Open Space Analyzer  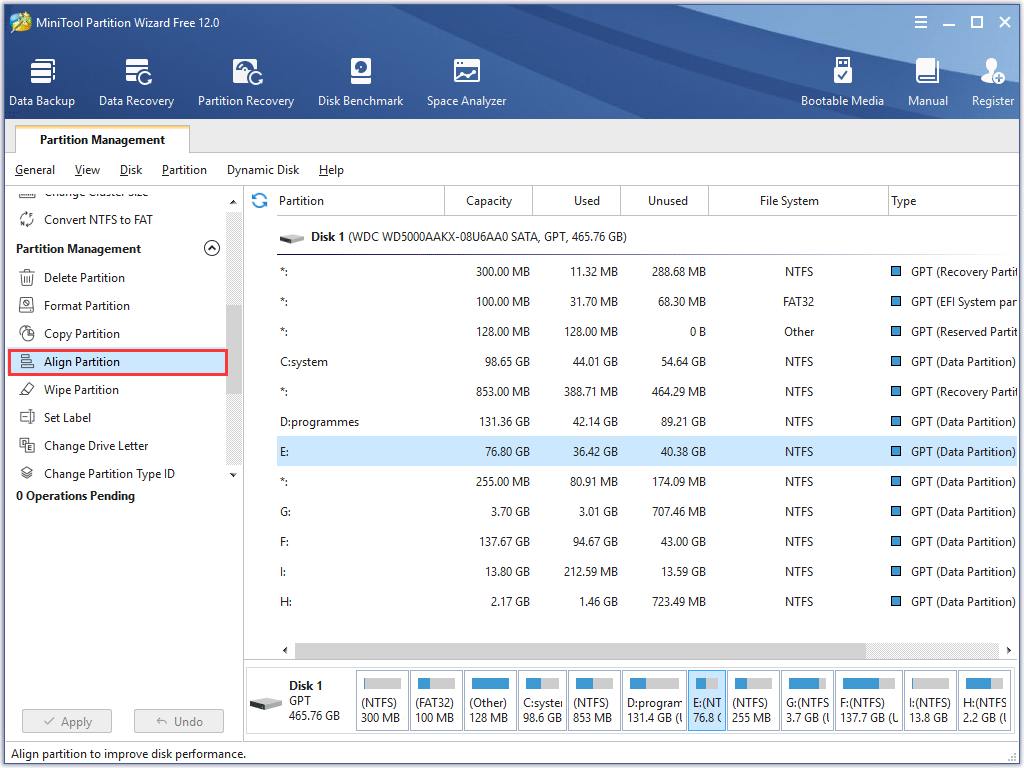(x=466, y=82)
